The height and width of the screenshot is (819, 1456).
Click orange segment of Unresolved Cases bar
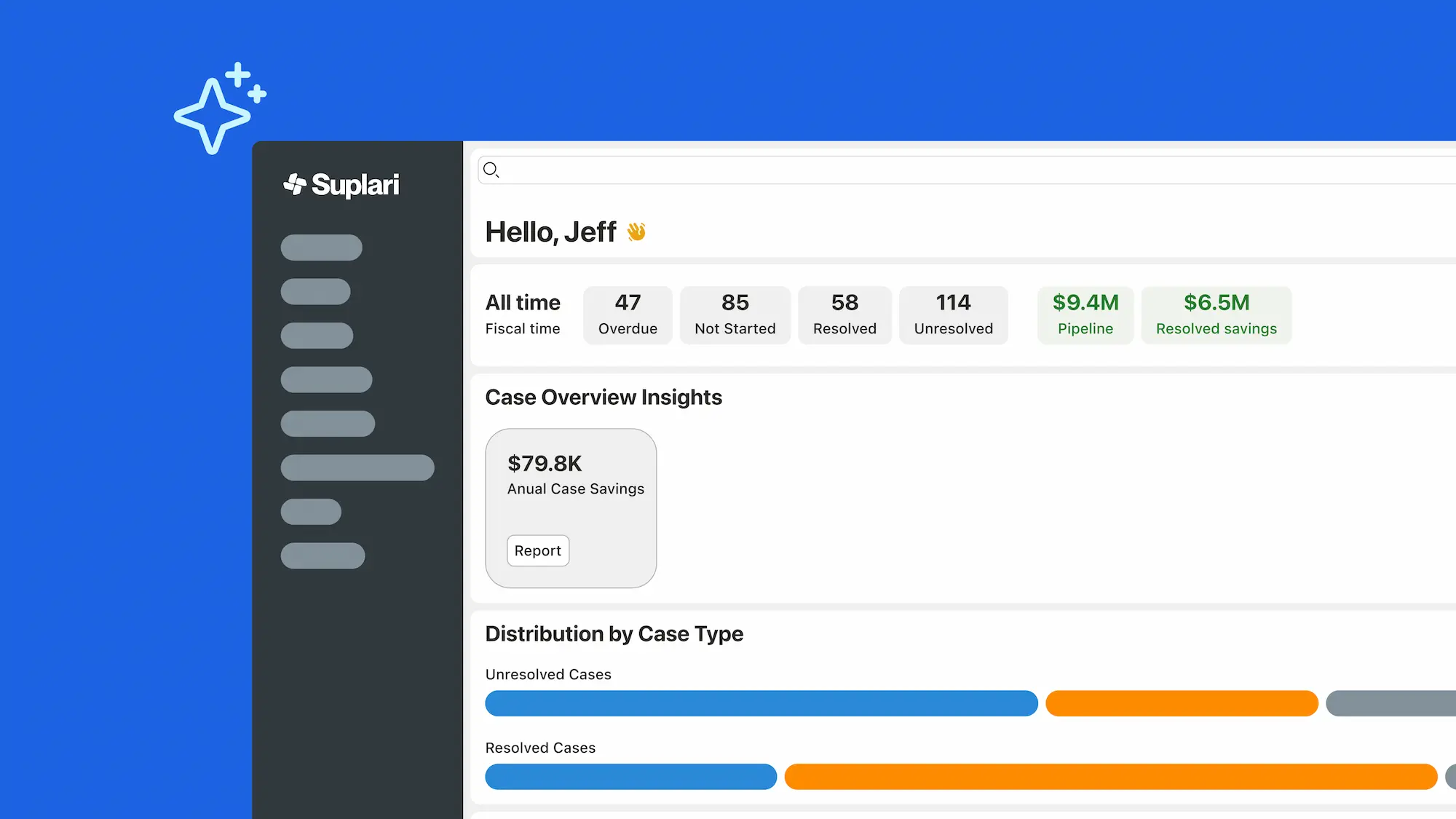(x=1181, y=703)
